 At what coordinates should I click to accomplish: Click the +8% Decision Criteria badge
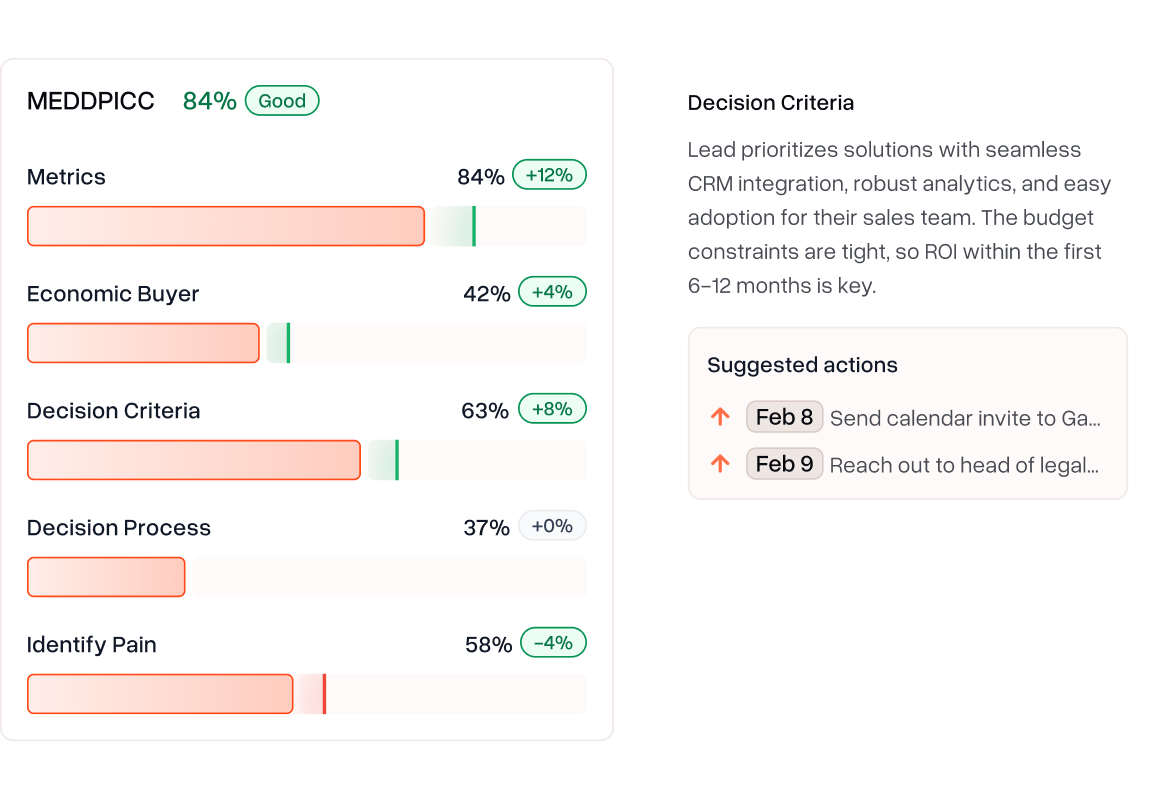pyautogui.click(x=552, y=409)
